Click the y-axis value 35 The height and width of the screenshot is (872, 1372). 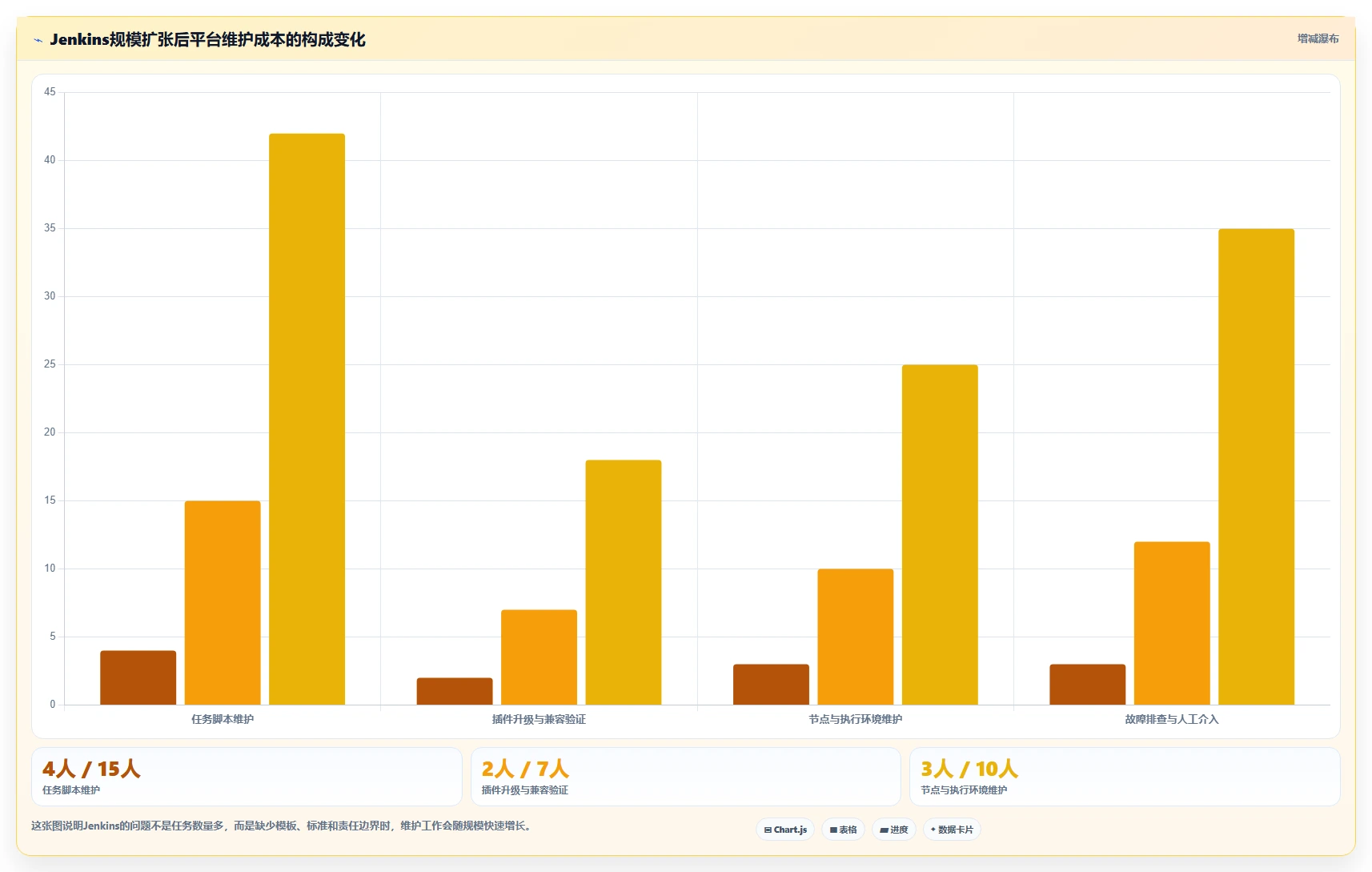point(50,228)
